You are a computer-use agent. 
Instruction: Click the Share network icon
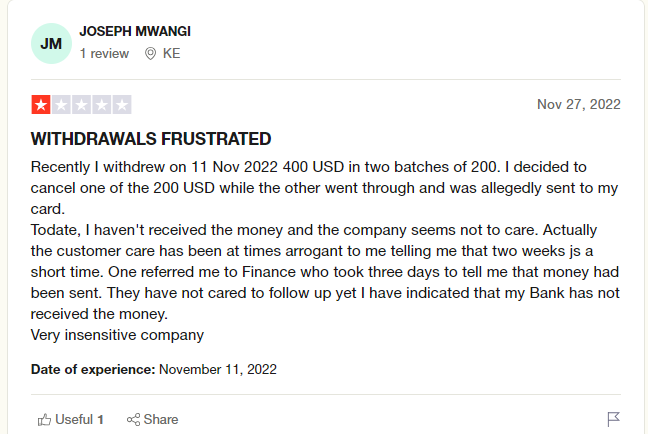point(133,420)
